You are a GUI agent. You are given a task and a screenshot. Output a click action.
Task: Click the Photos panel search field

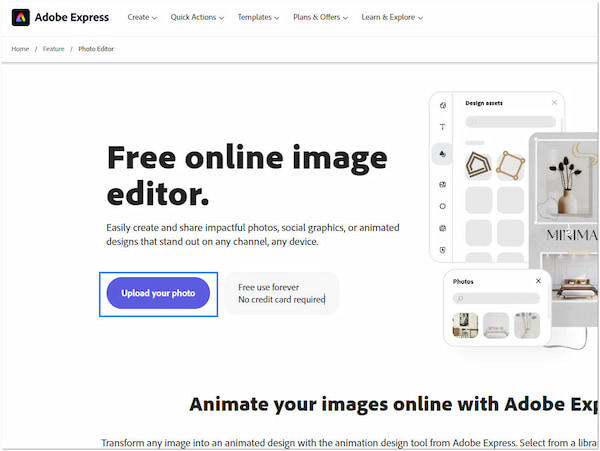pyautogui.click(x=496, y=298)
